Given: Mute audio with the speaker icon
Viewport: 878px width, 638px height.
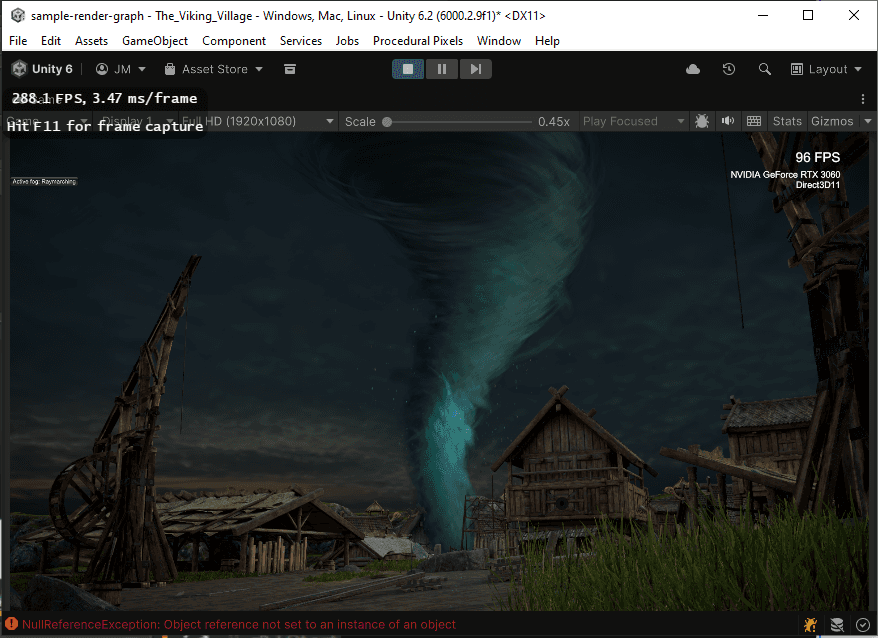Looking at the screenshot, I should point(727,121).
